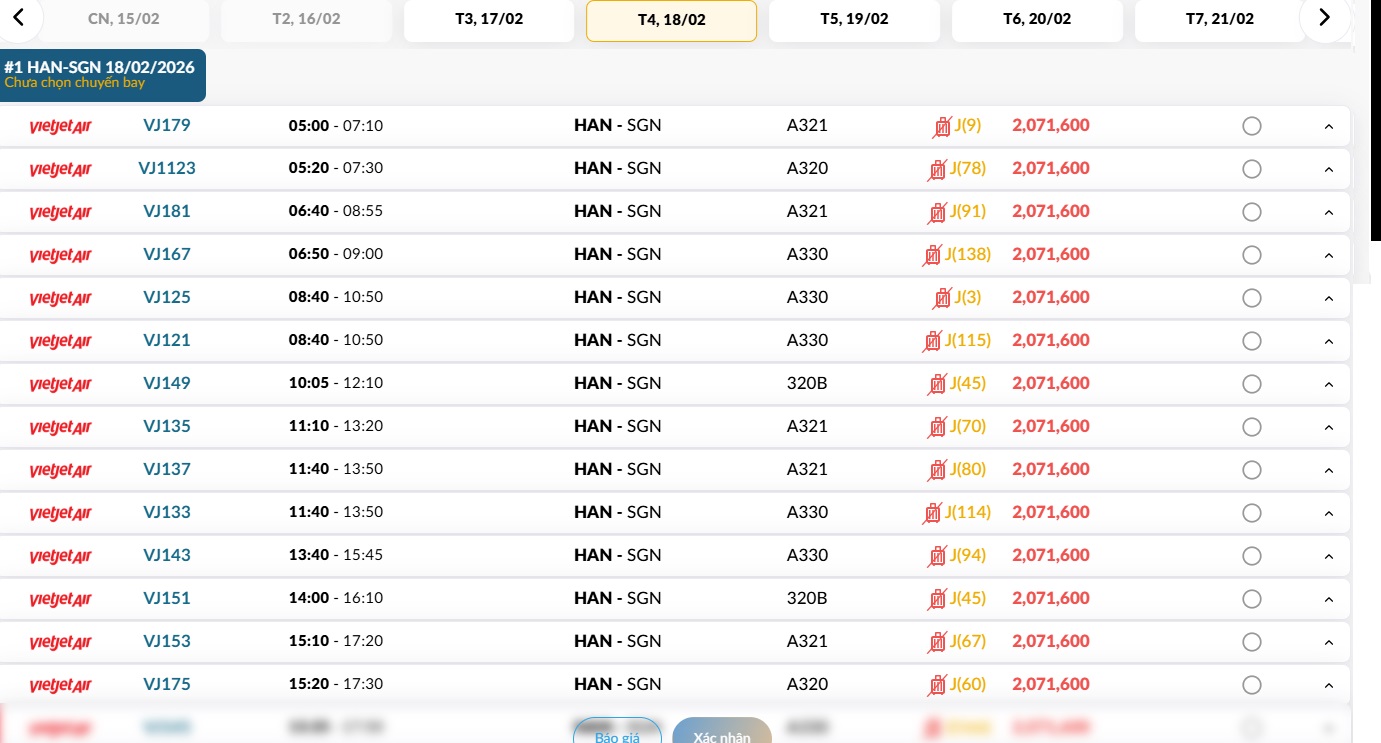Viewport: 1381px width, 743px height.
Task: Choose flight VJ125 using its radio button
Action: [1251, 298]
